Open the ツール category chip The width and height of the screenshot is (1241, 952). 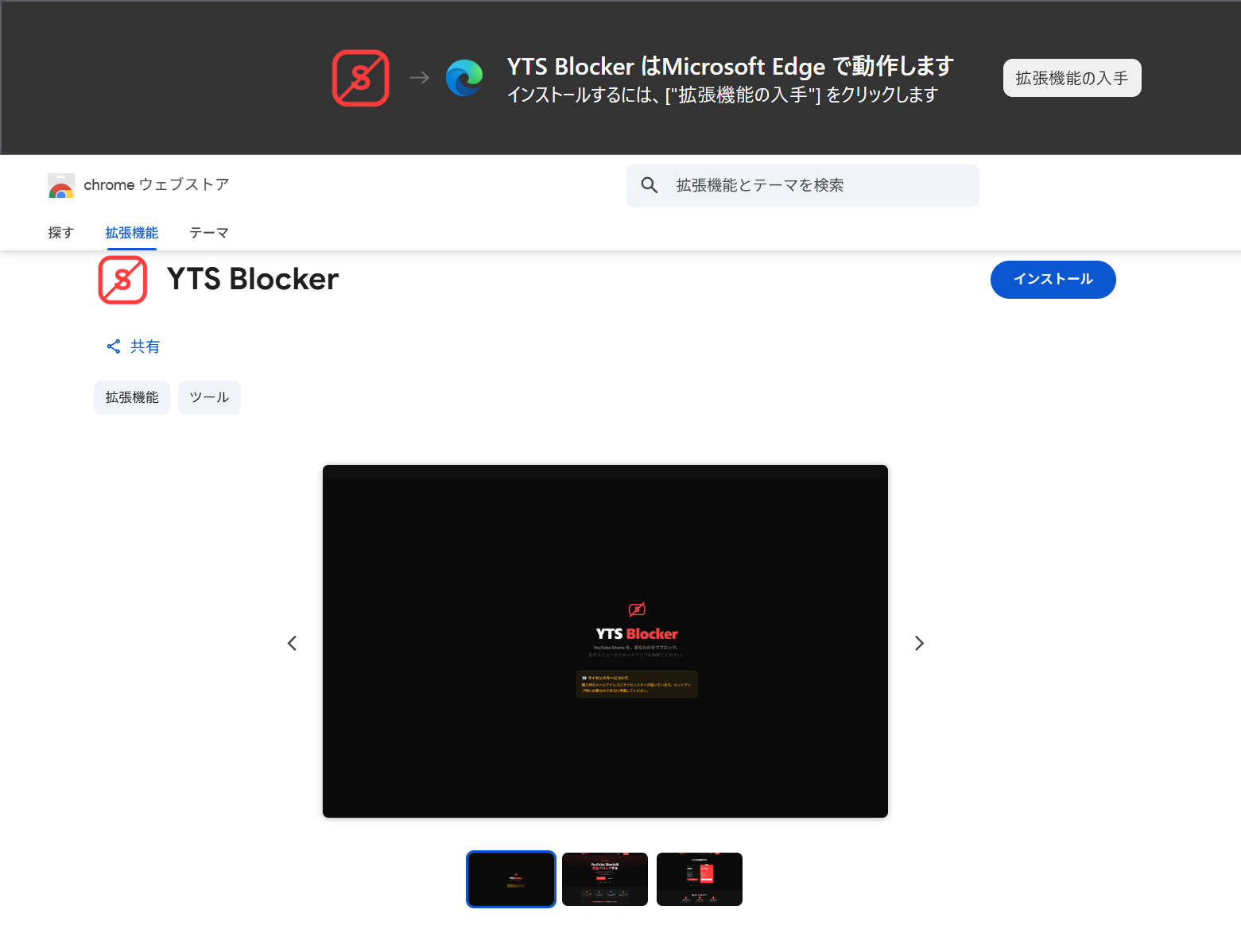point(209,397)
